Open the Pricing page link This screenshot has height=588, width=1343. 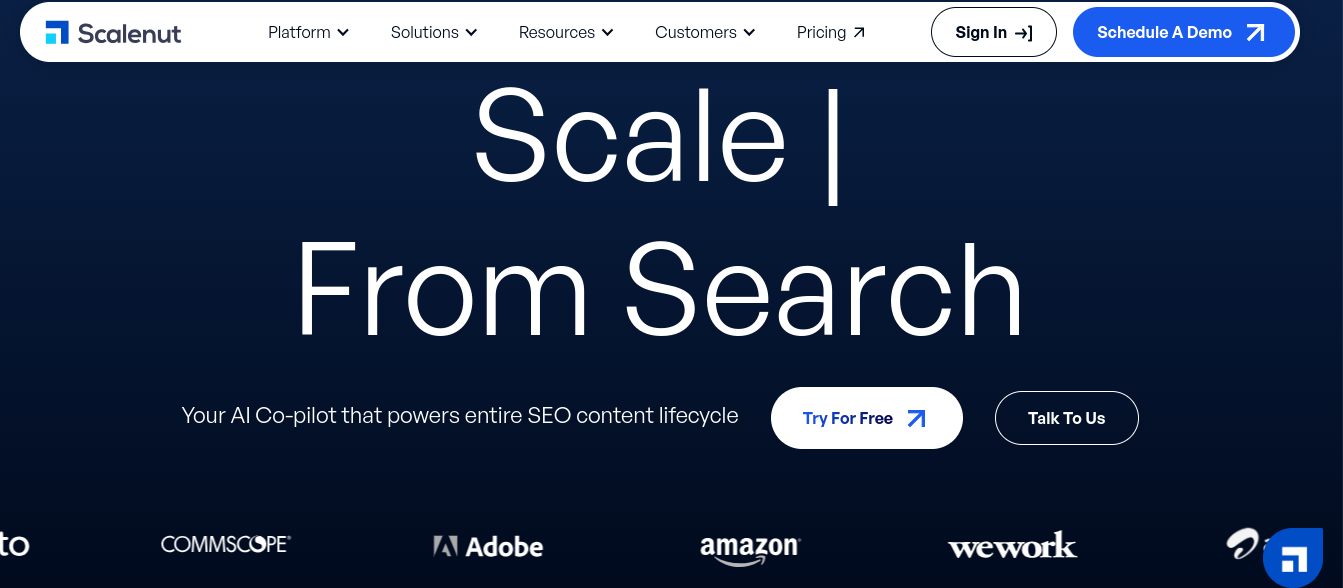830,33
